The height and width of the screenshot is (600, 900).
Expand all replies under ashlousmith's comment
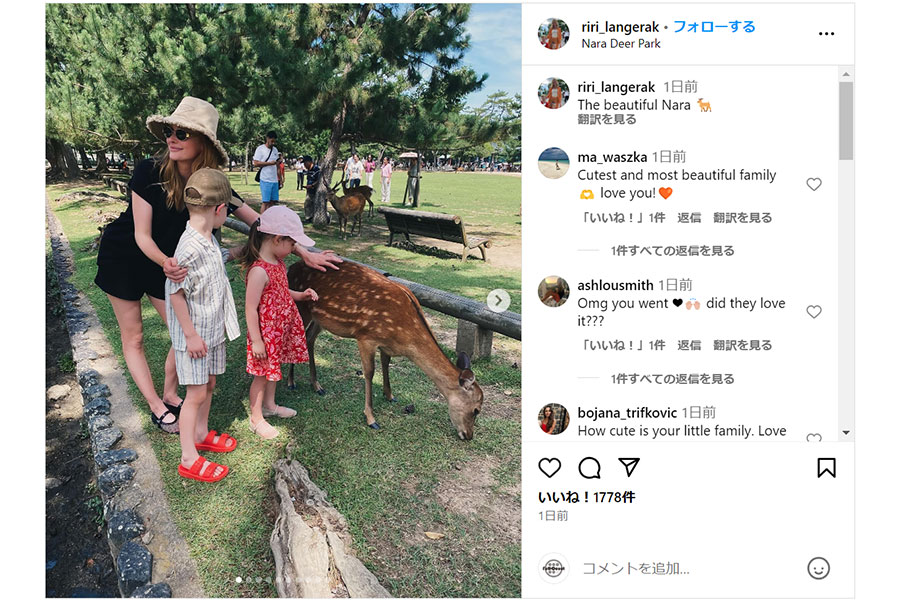[x=672, y=379]
